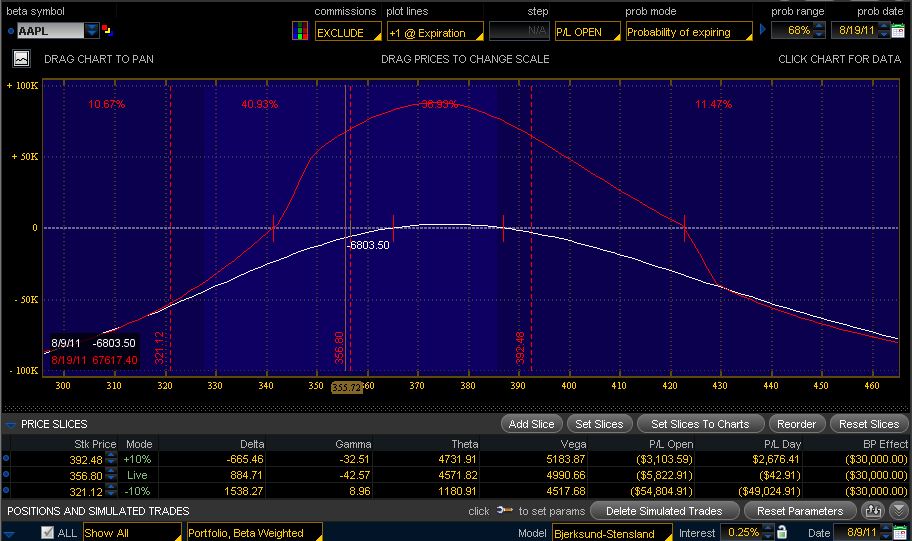Click the down-chevron beside the export icon
Screen dimensions: 912x541
898,511
